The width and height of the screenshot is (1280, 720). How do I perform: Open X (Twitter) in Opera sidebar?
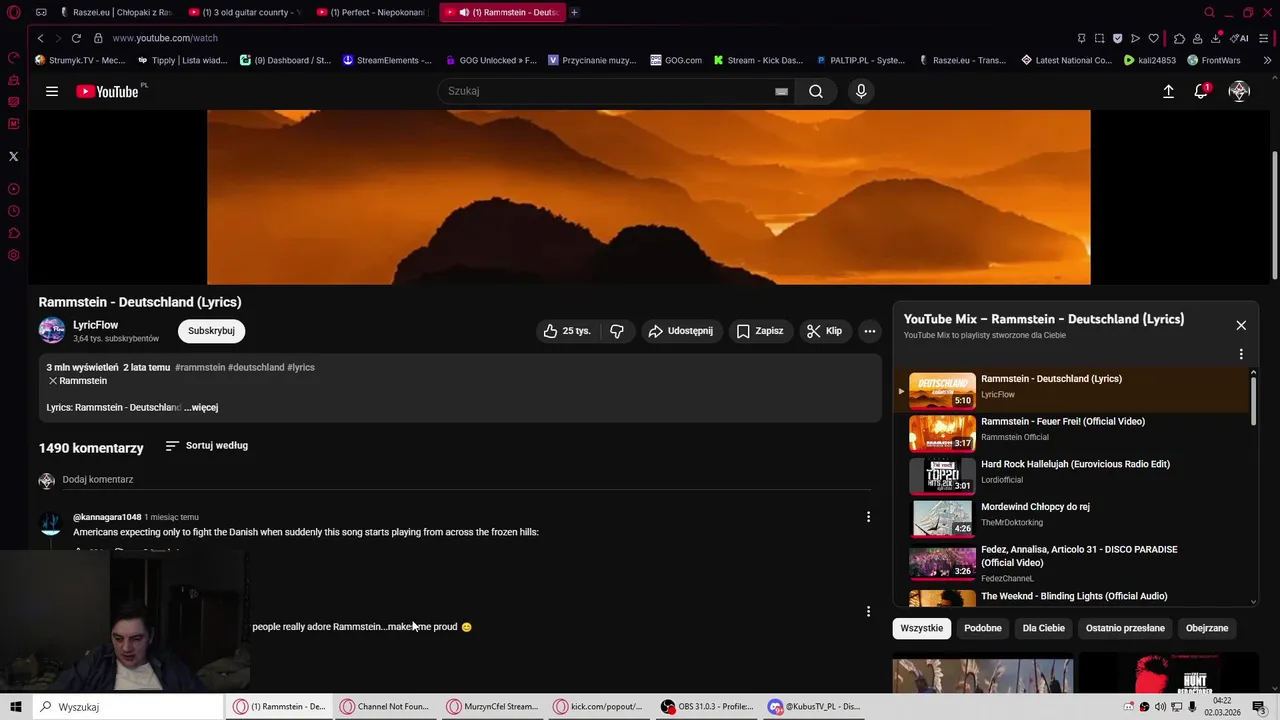[x=13, y=156]
